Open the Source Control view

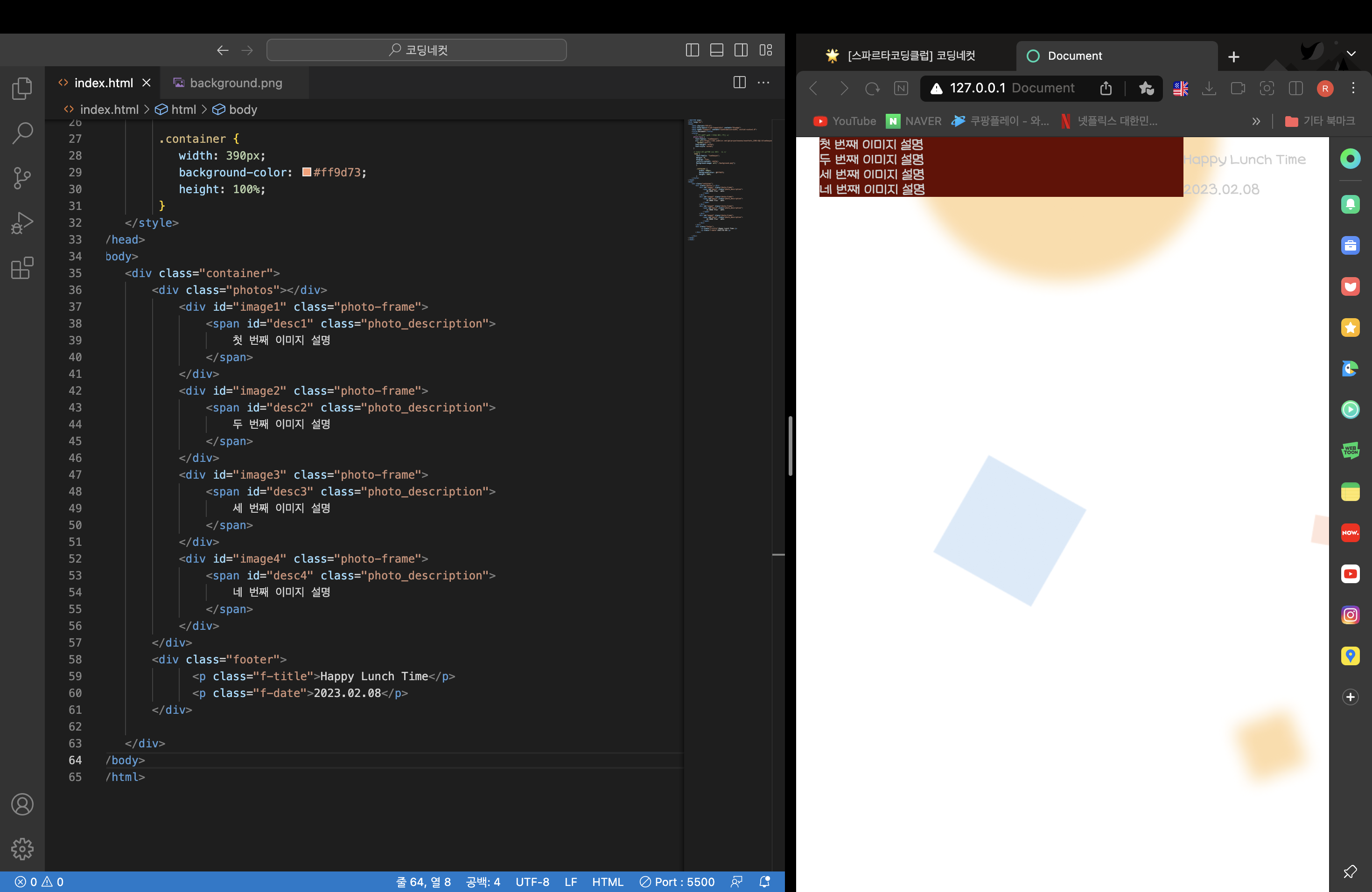(x=22, y=178)
